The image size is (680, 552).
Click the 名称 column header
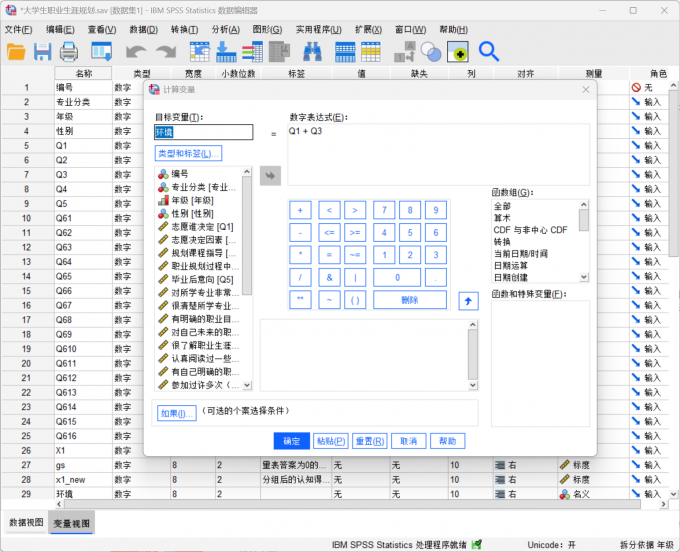83,73
